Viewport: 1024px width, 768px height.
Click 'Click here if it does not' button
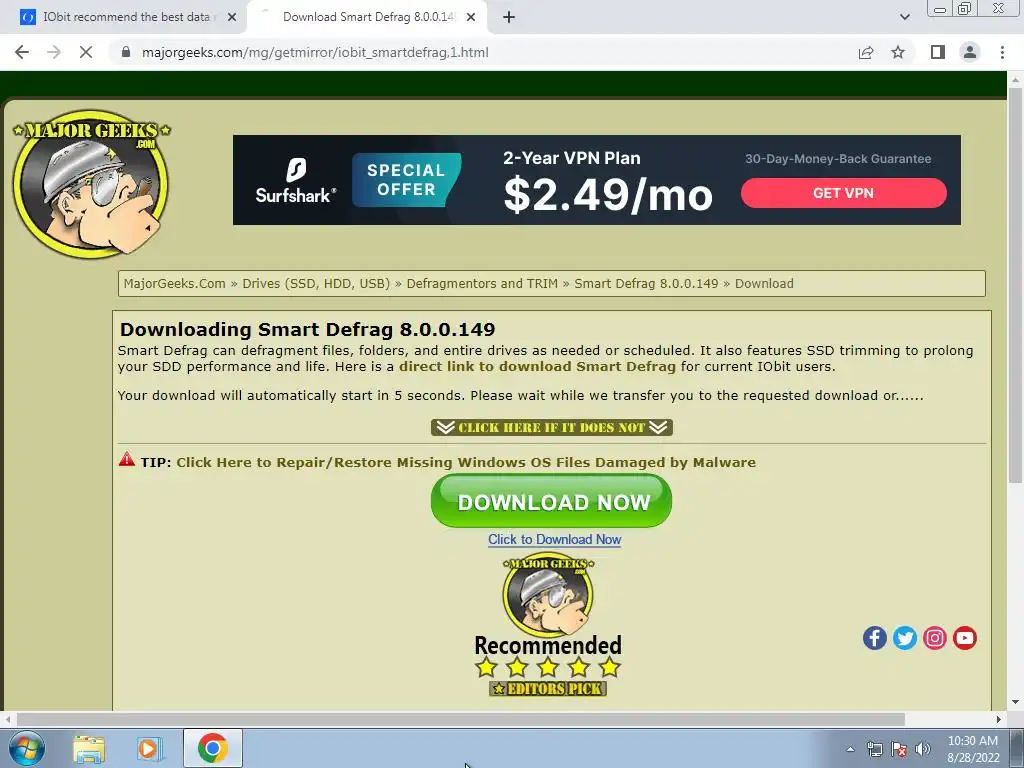(x=552, y=428)
